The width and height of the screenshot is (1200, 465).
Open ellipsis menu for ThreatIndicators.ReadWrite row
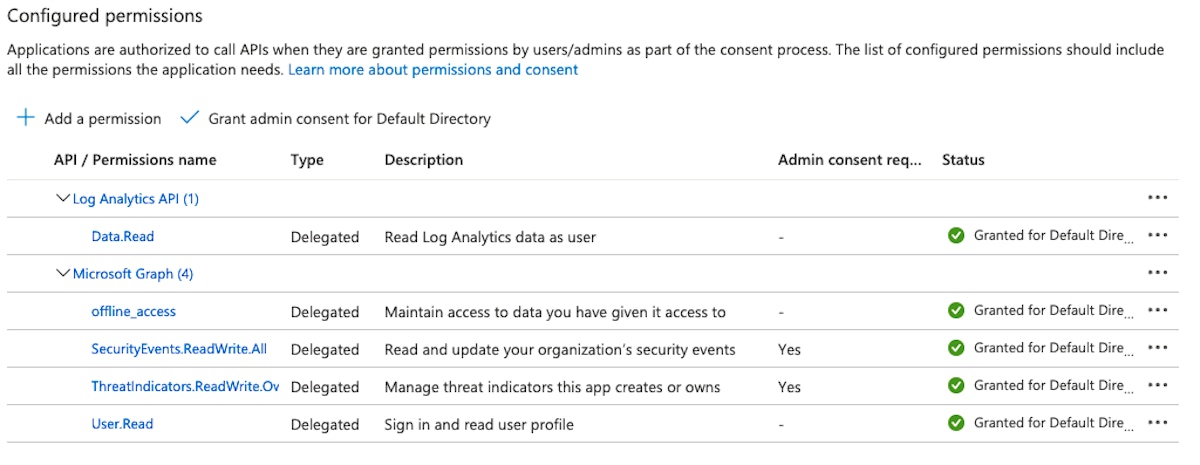[1158, 386]
